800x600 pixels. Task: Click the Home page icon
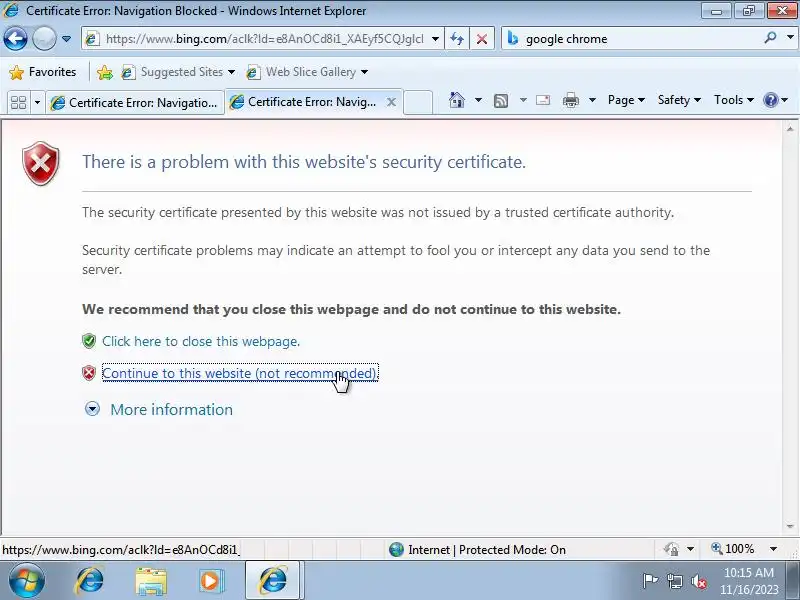tap(457, 100)
